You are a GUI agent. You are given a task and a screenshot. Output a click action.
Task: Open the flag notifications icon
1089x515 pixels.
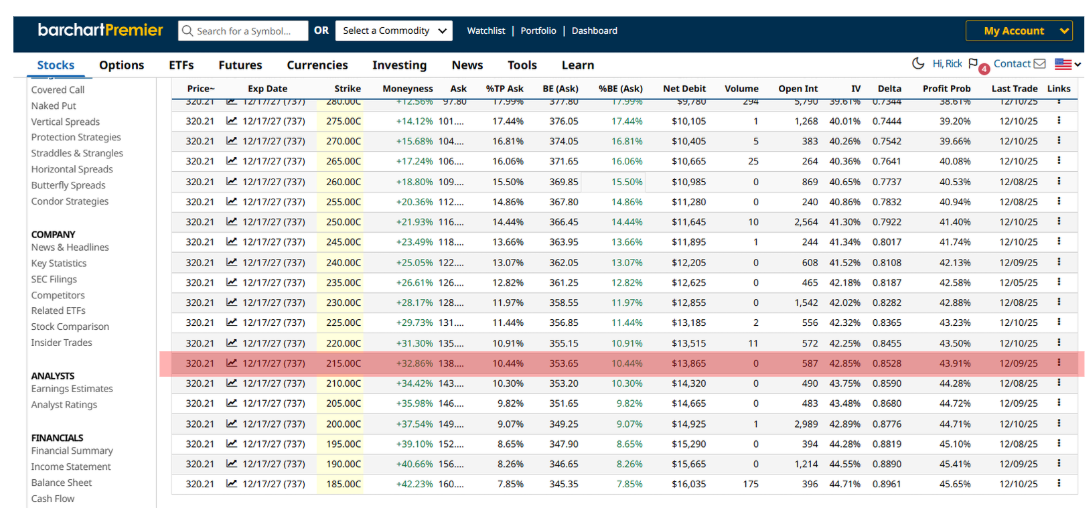click(x=973, y=64)
